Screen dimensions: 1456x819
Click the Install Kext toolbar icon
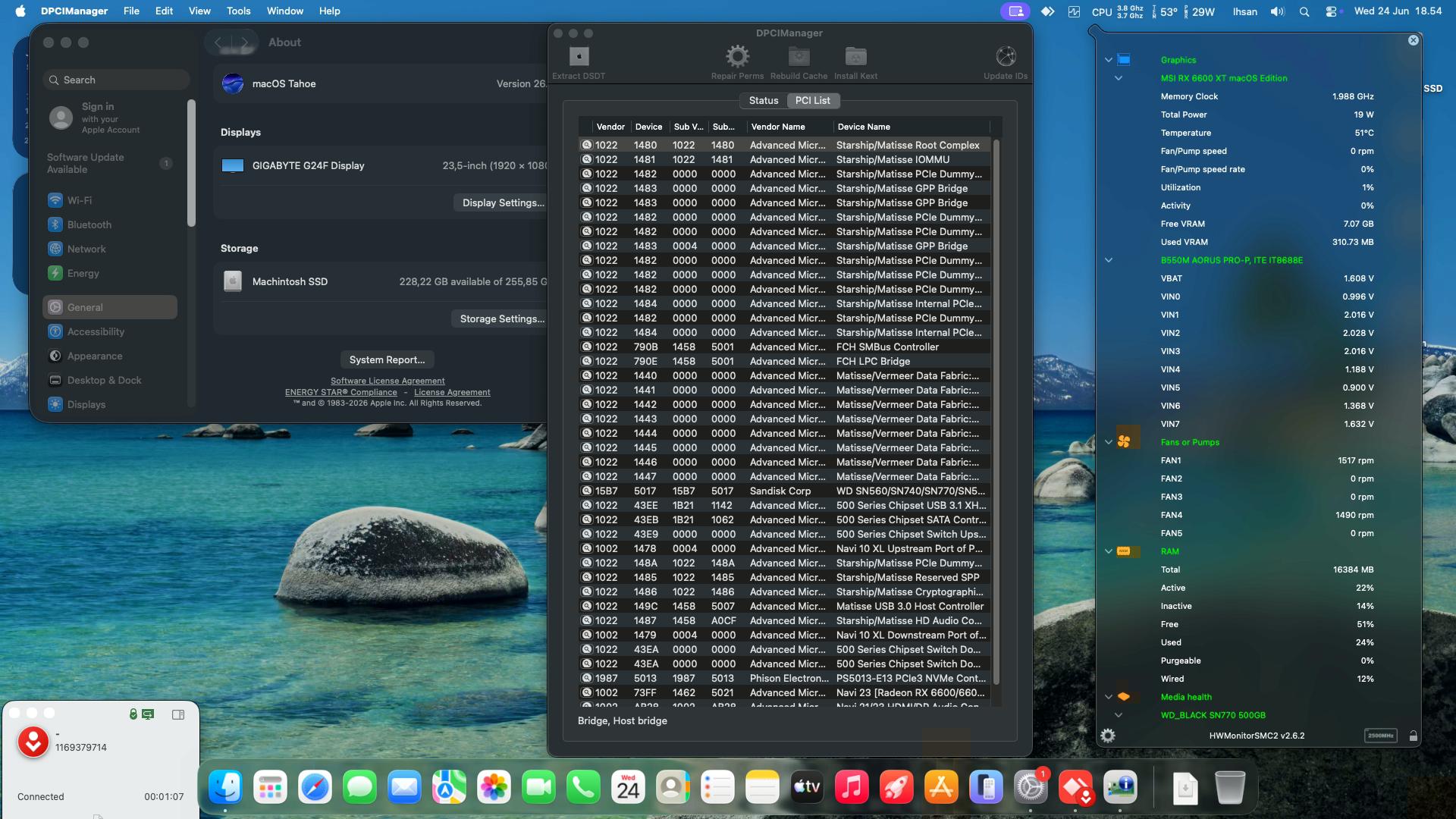[x=855, y=57]
